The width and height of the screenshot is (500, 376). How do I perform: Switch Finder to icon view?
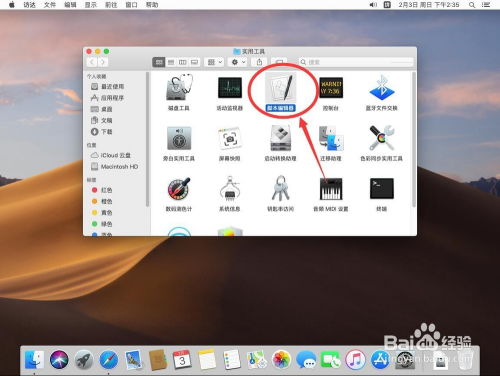(x=159, y=62)
